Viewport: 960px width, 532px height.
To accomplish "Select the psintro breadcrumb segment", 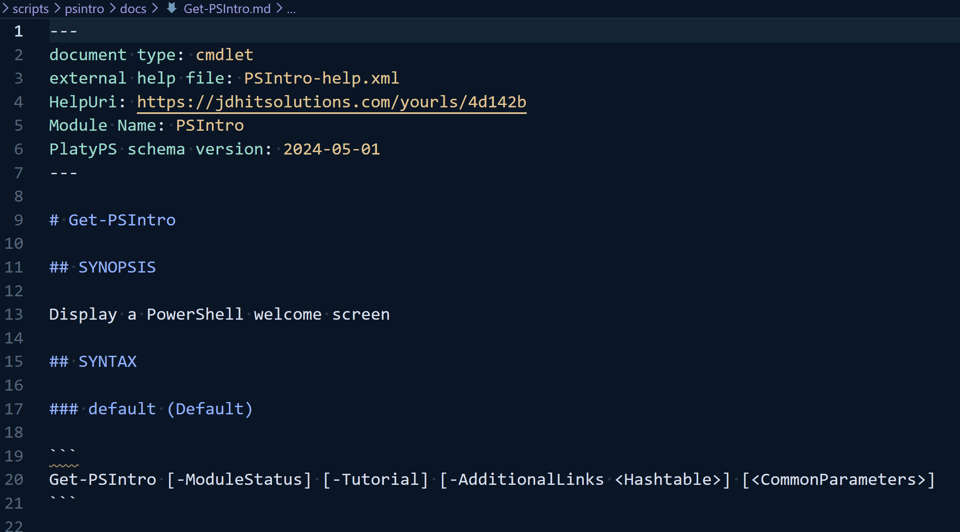I will pyautogui.click(x=84, y=9).
